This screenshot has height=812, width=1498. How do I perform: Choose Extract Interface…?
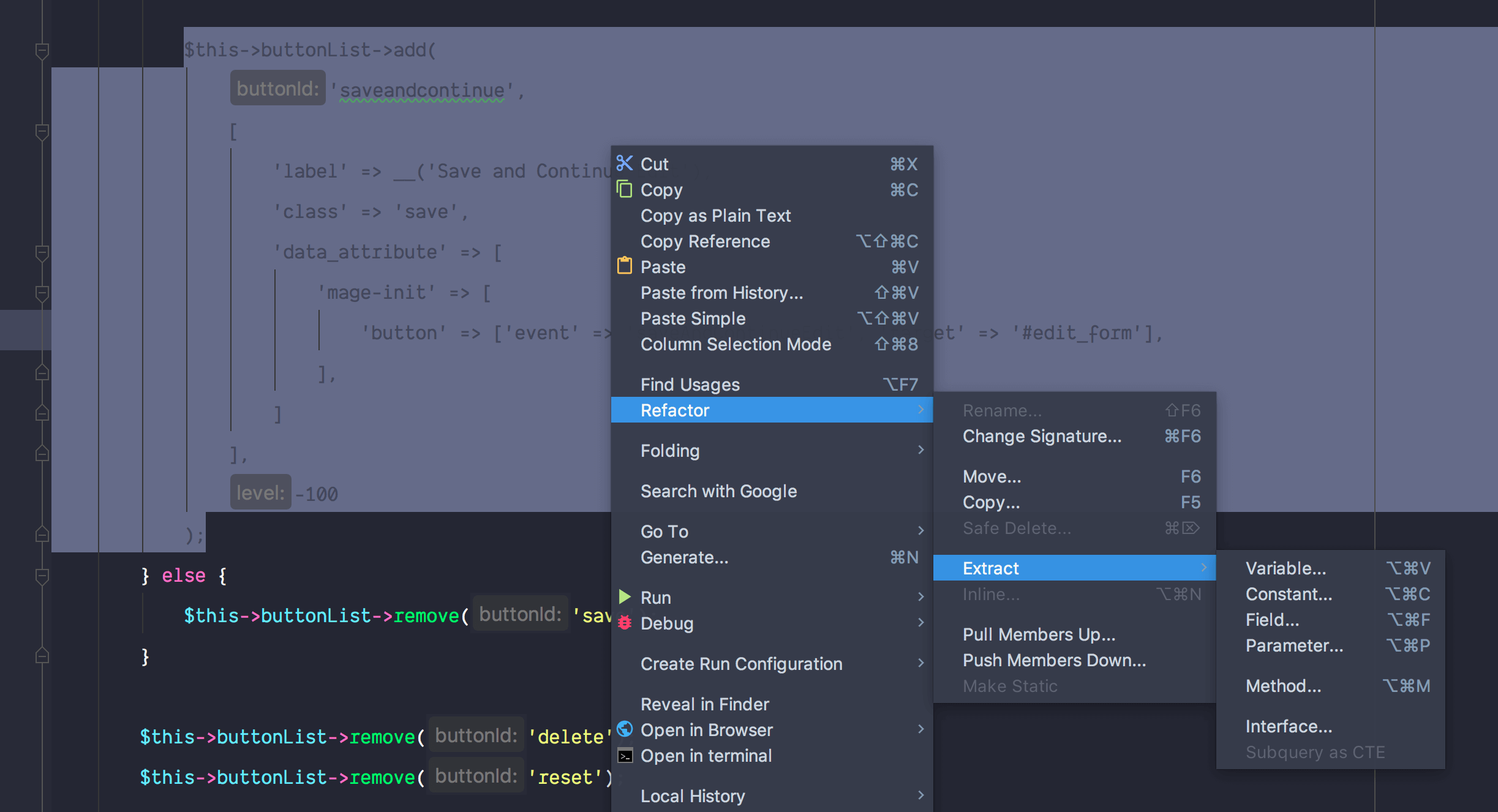point(1330,726)
